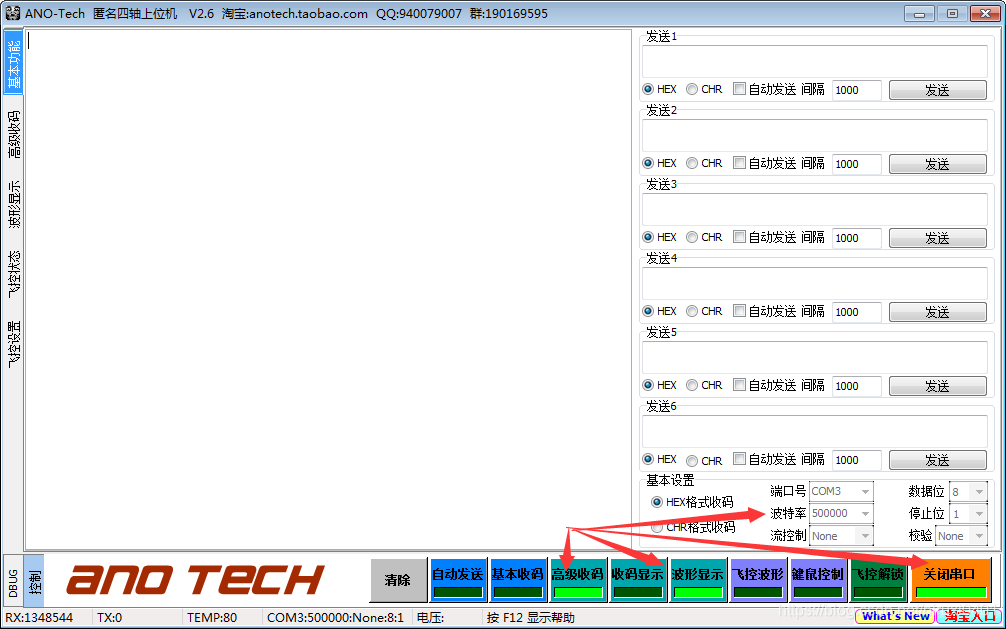Open the 波形显示 side tab
The height and width of the screenshot is (629, 1006).
point(13,205)
